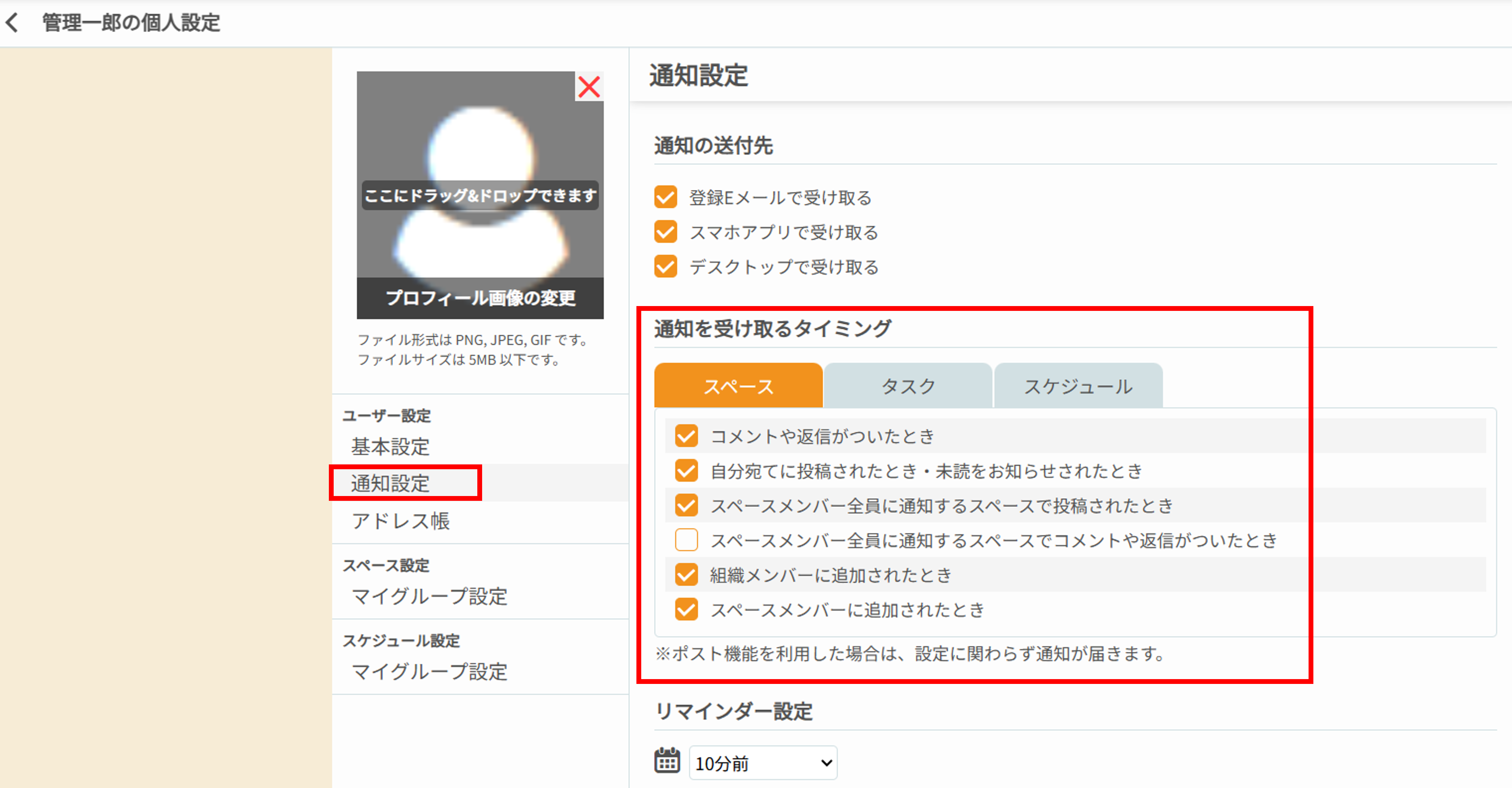Screen dimensions: 1512x788
Task: Click プロフィール画像の変更 button
Action: [480, 298]
